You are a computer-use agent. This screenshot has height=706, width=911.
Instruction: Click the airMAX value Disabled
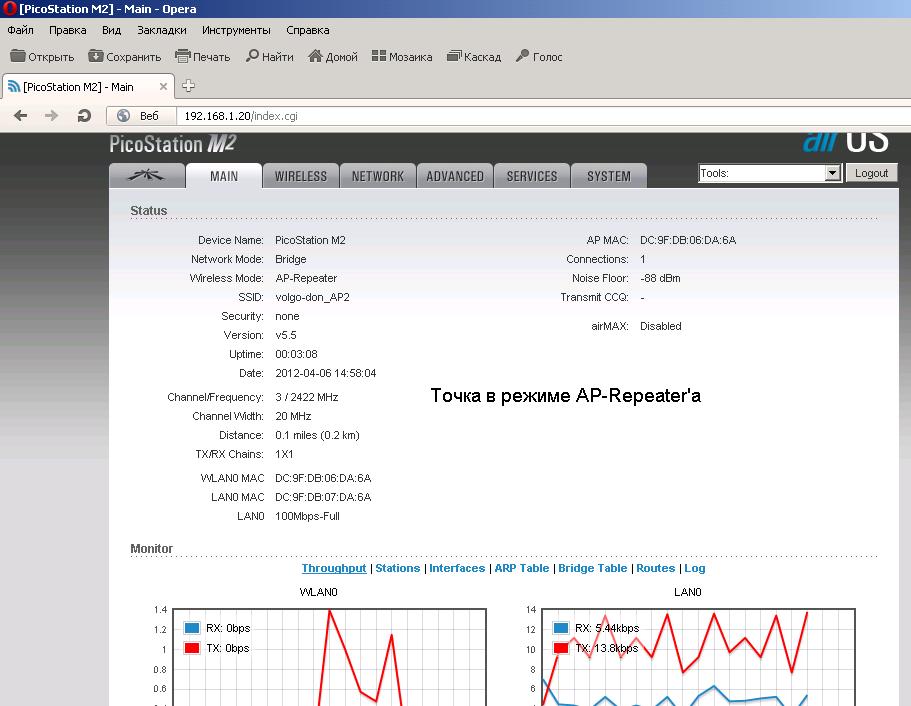[x=661, y=326]
